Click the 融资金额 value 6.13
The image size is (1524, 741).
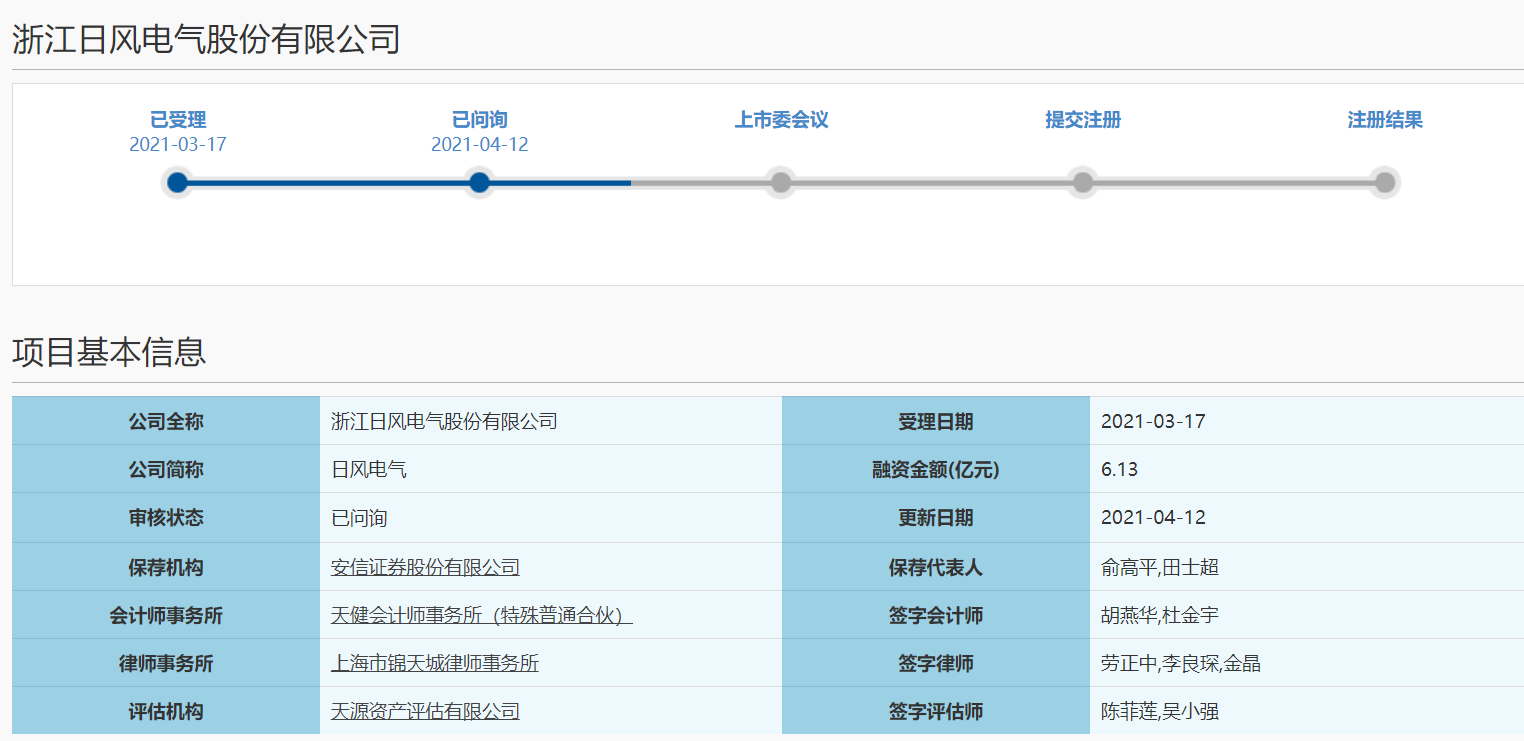(1112, 469)
